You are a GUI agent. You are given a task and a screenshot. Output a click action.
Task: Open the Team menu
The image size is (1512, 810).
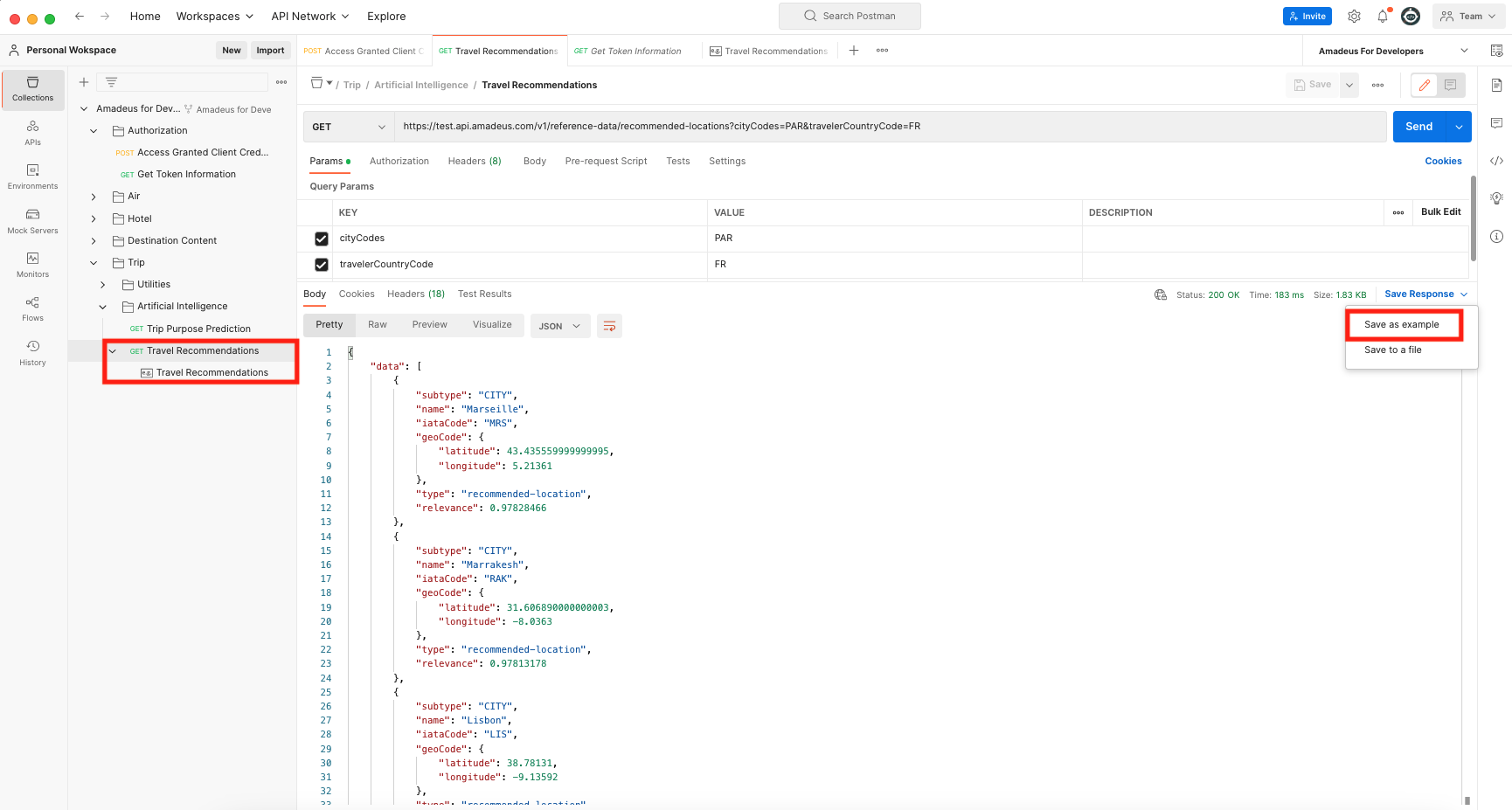click(1468, 17)
